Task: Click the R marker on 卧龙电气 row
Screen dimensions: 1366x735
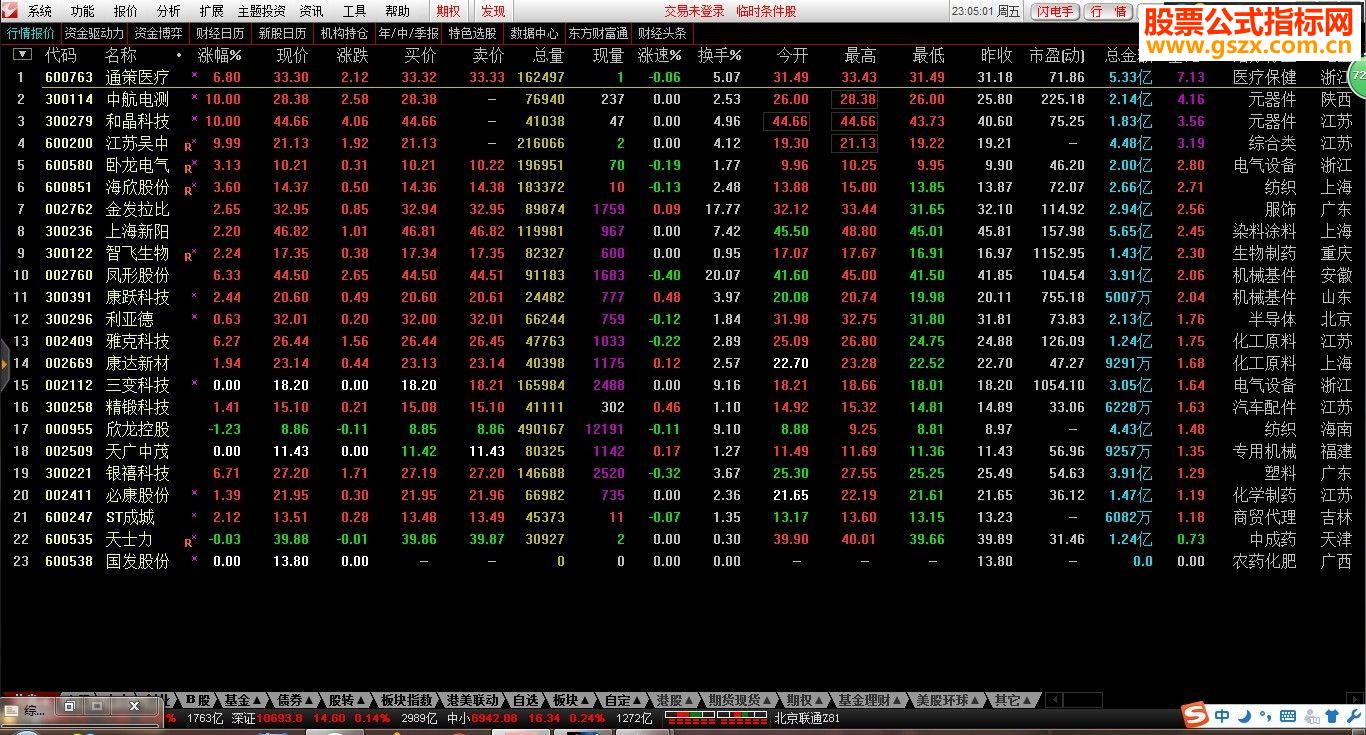Action: 188,167
